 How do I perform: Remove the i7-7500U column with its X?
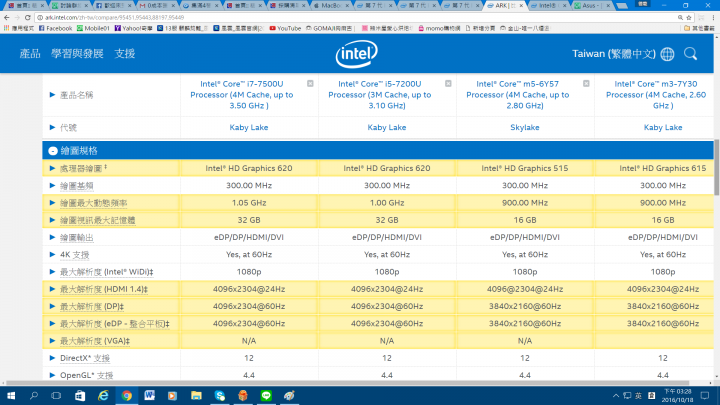click(310, 84)
